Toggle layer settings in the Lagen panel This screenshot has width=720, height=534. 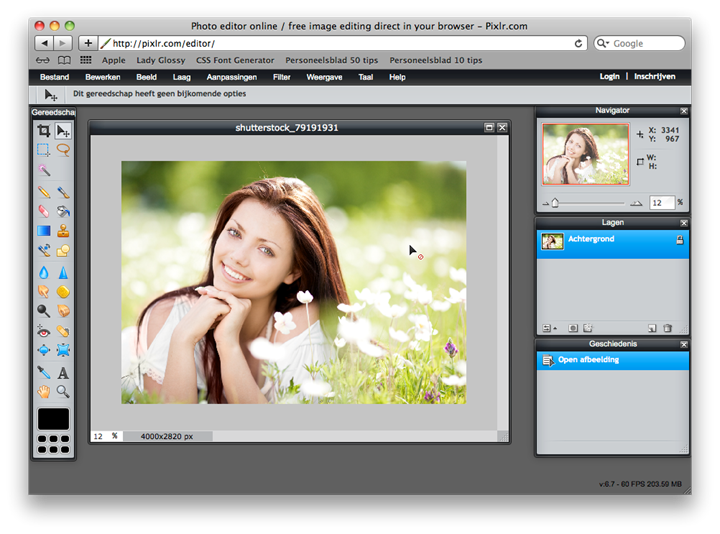(x=548, y=328)
